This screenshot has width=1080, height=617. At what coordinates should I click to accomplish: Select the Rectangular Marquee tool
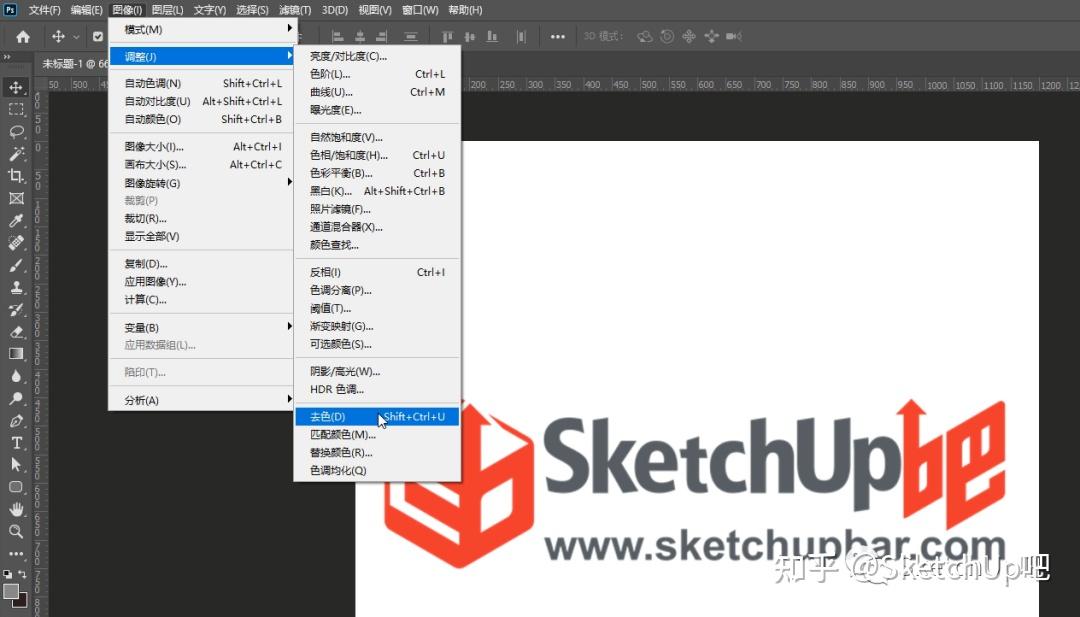[17, 109]
